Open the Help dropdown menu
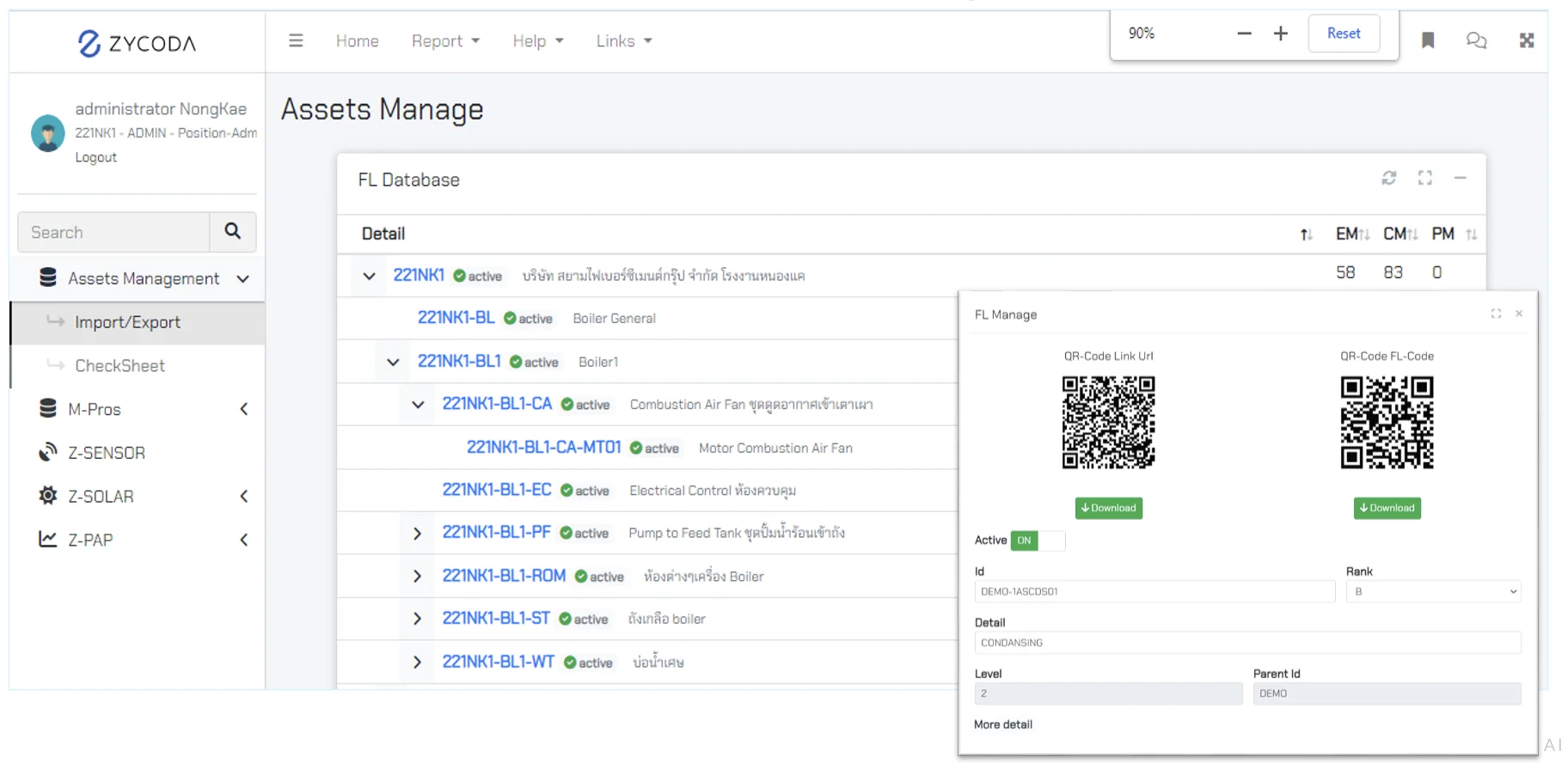1568x763 pixels. point(538,40)
